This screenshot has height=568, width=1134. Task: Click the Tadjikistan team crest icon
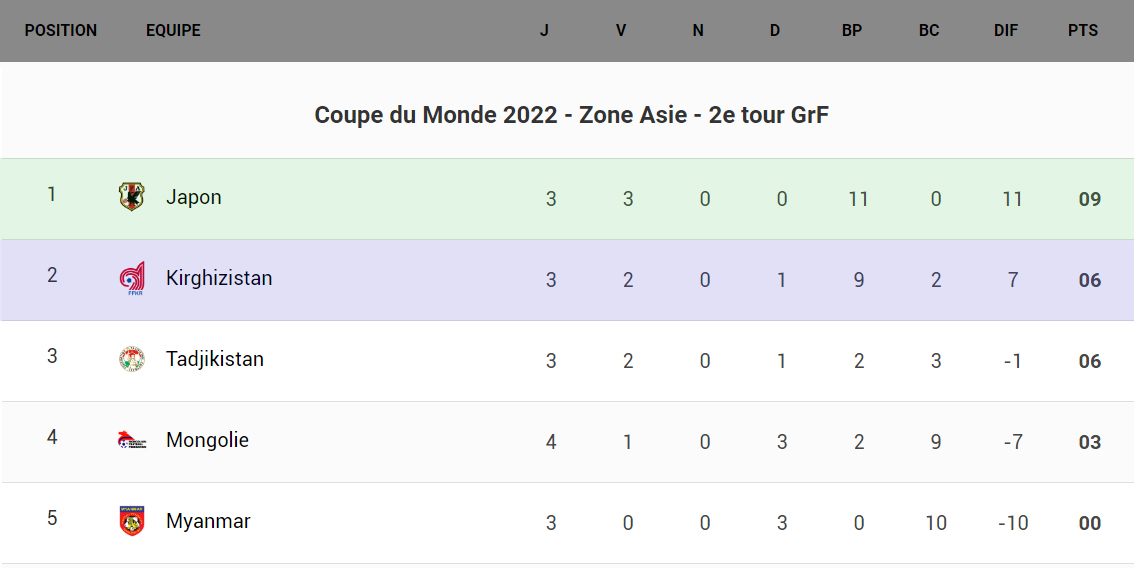(131, 359)
